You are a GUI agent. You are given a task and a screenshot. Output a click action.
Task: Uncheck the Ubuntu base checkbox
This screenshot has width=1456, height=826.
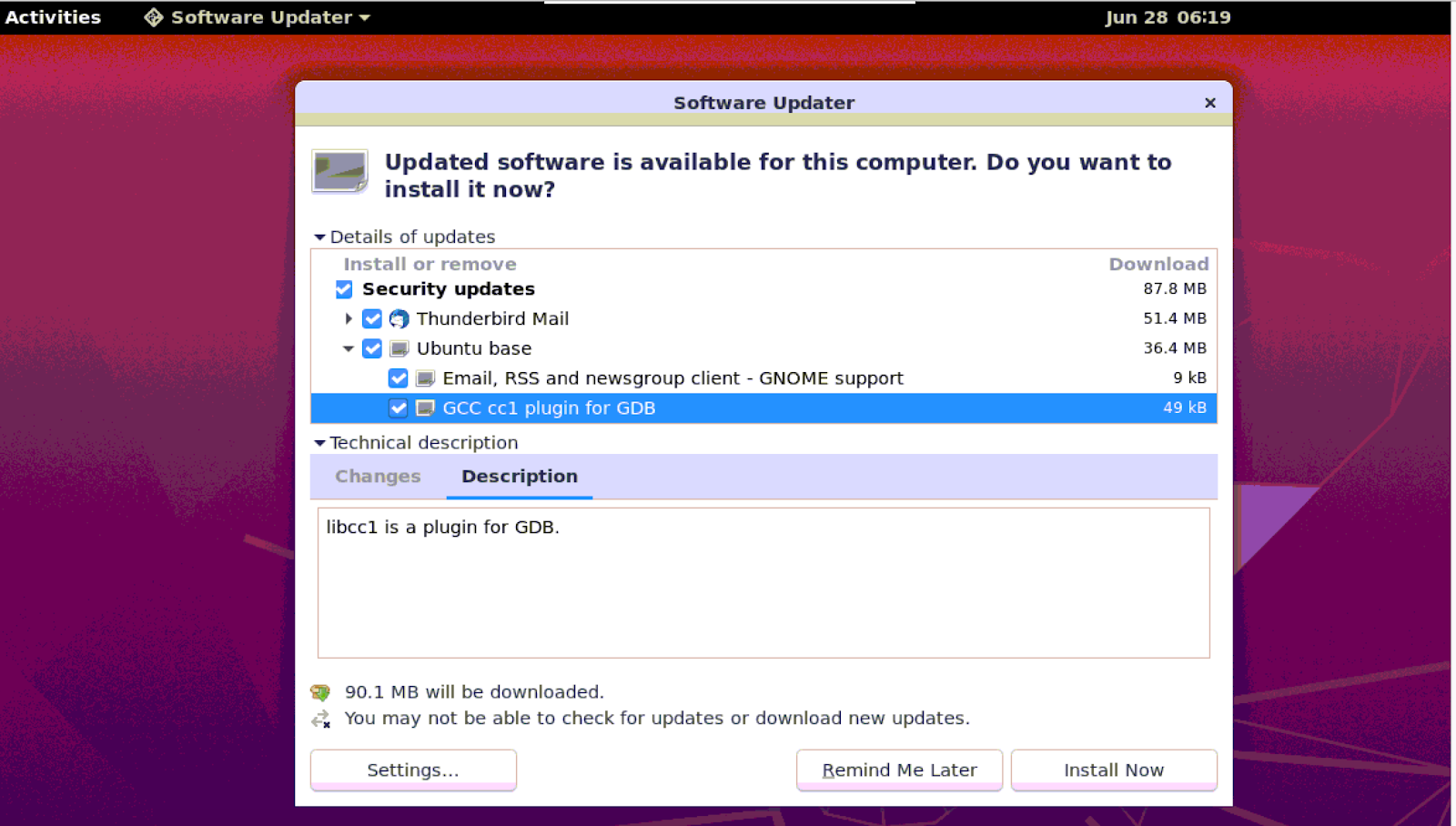click(x=372, y=348)
